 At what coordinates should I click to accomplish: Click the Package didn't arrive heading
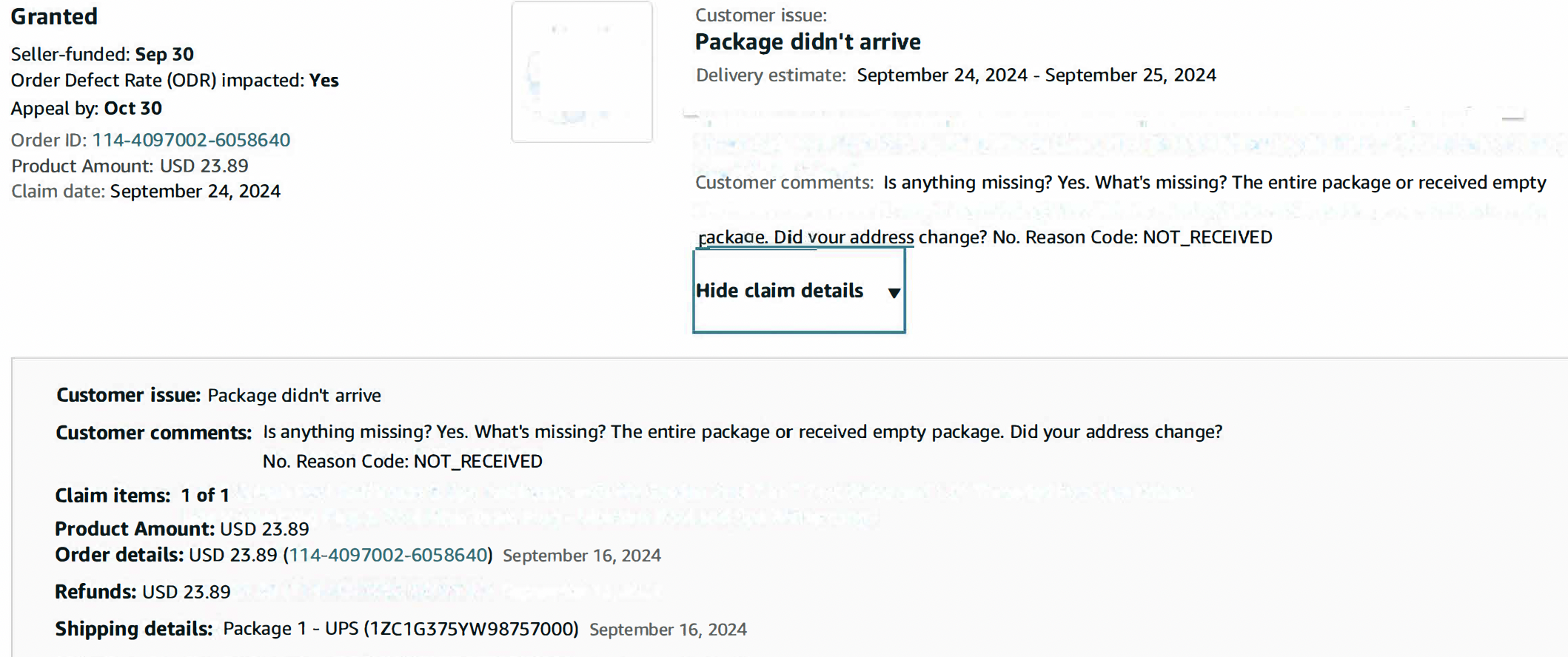click(x=808, y=41)
